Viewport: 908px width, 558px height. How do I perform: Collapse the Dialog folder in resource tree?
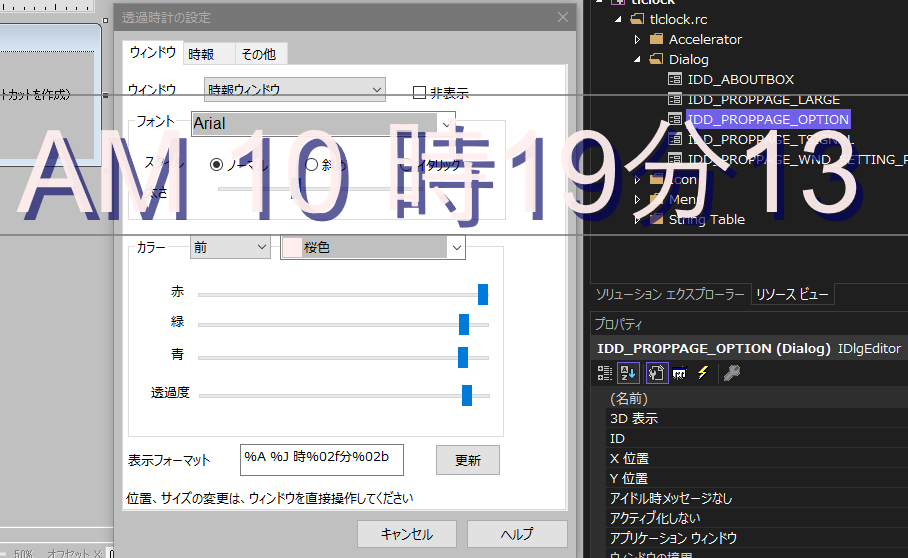coord(638,60)
